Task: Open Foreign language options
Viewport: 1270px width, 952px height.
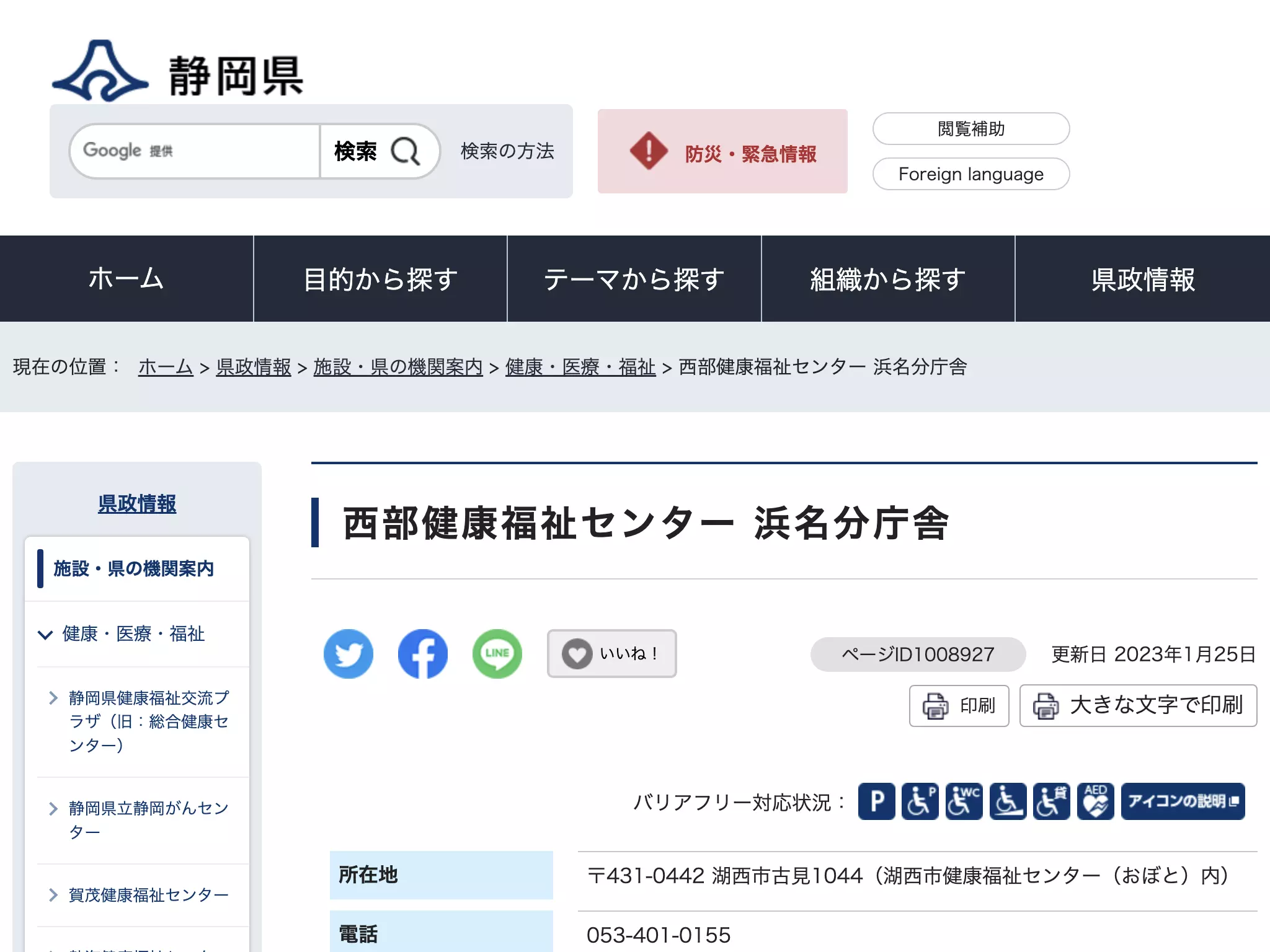Action: point(971,174)
